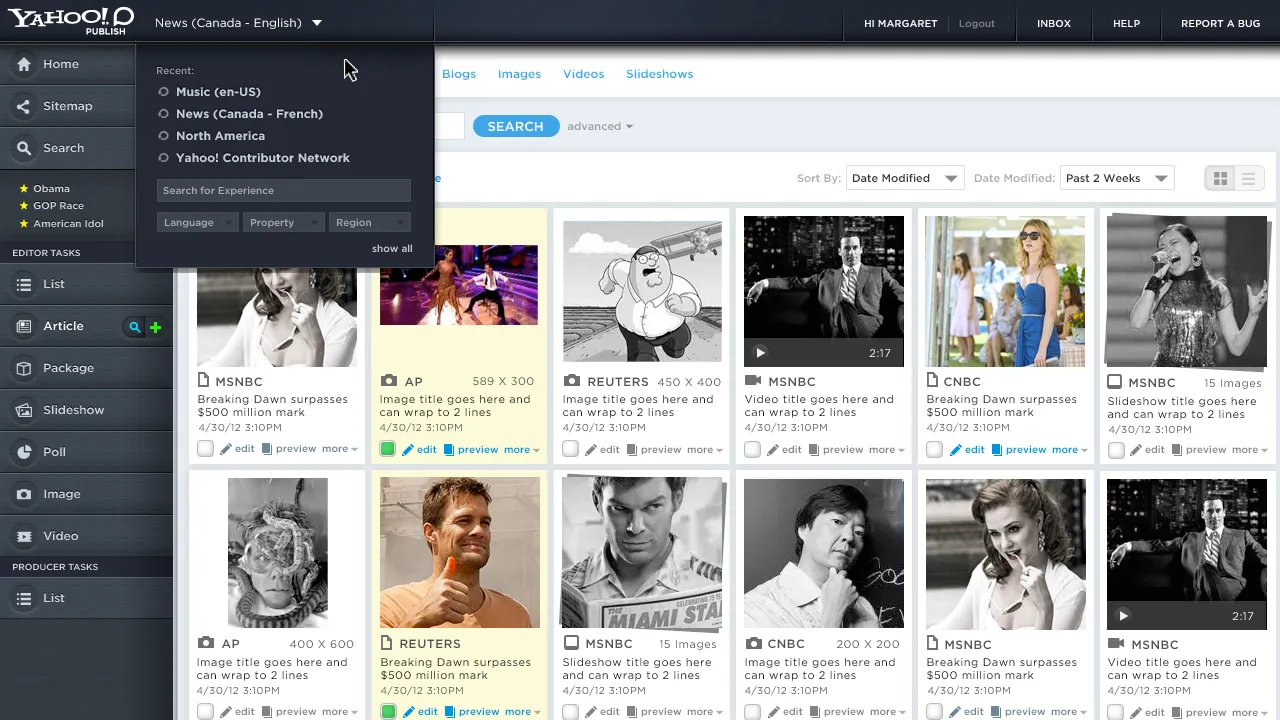Open the Image camera icon in sidebar
This screenshot has width=1280, height=720.
[x=24, y=494]
